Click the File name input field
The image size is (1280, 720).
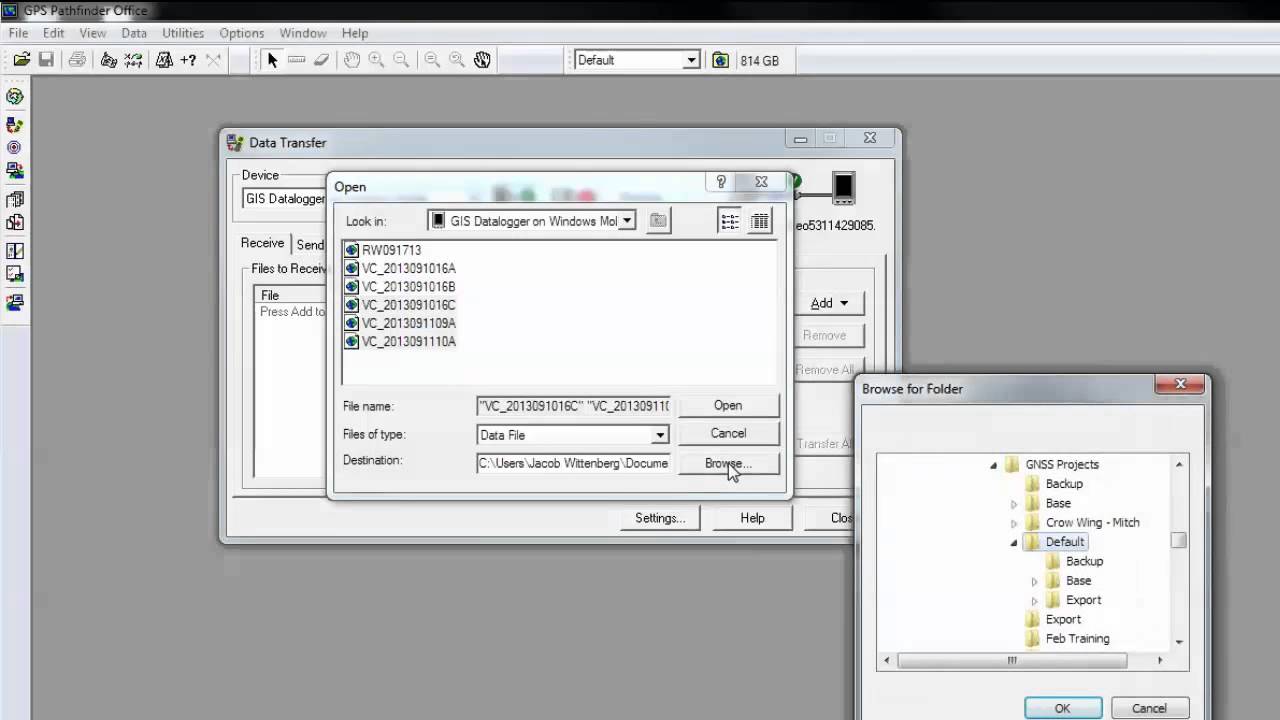pos(574,406)
